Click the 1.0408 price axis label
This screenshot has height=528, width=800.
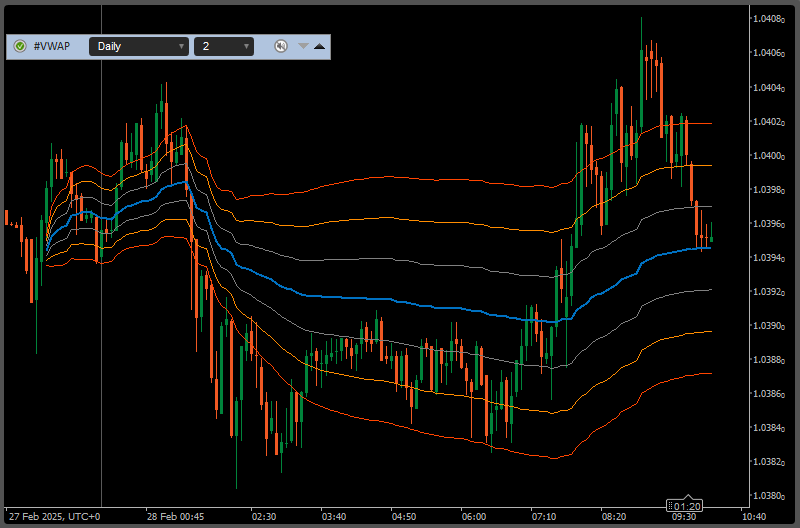point(772,19)
